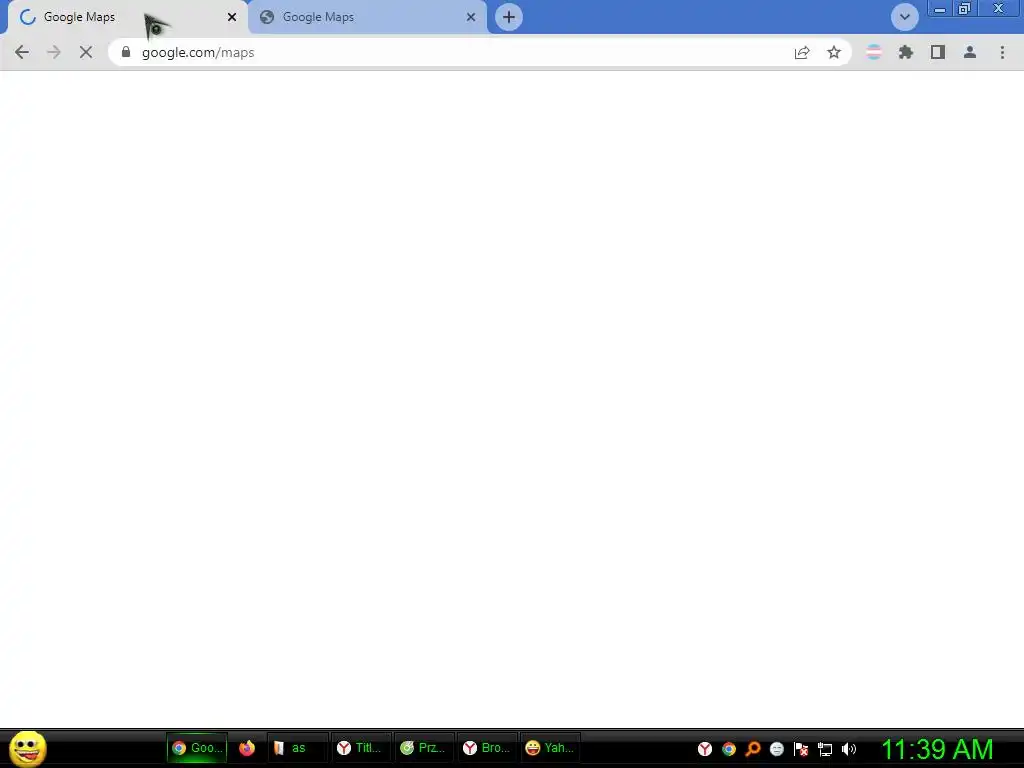Close the second Google Maps tab
The height and width of the screenshot is (768, 1024).
coord(471,17)
